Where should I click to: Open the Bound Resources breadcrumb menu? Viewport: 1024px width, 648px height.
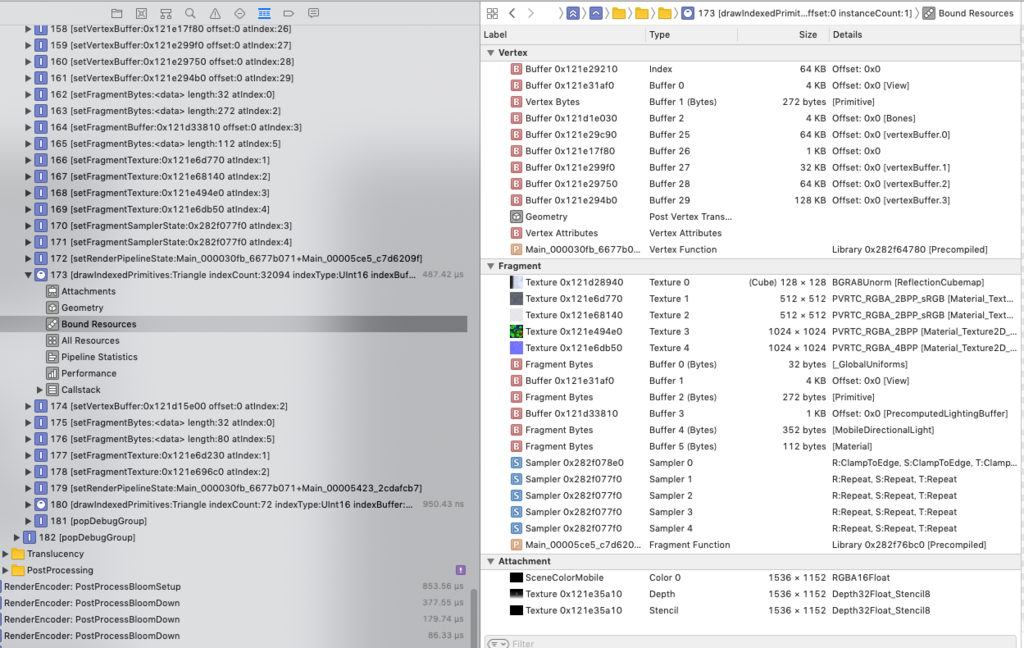[968, 13]
